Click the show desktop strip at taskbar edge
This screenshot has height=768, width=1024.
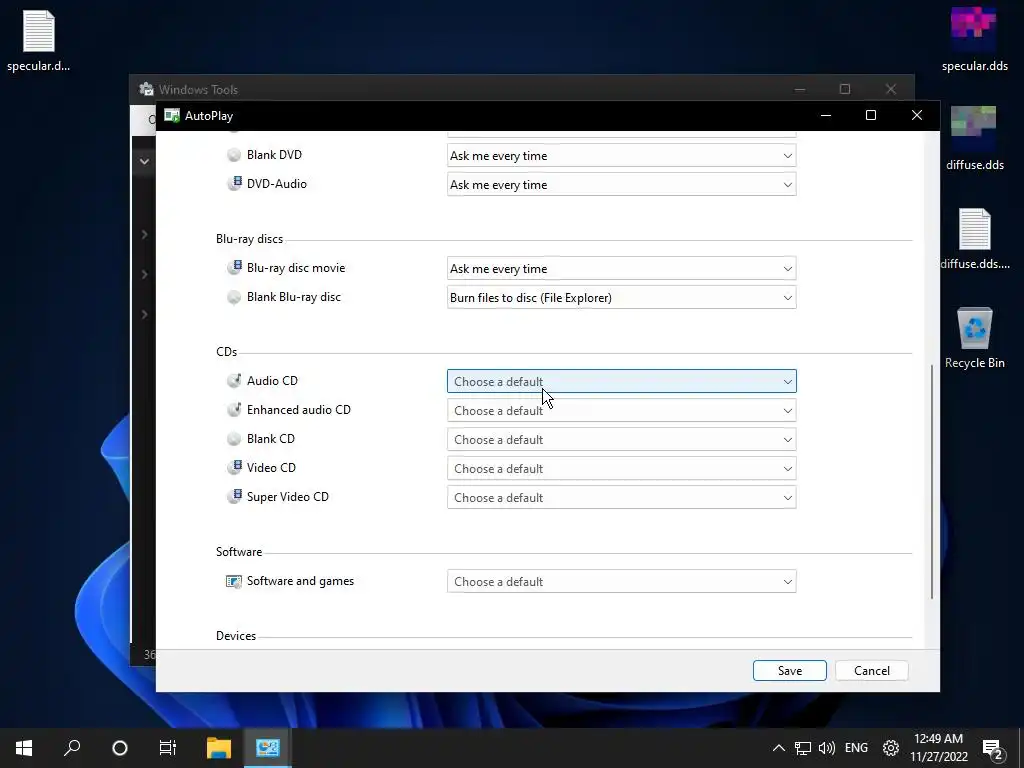click(x=1021, y=748)
